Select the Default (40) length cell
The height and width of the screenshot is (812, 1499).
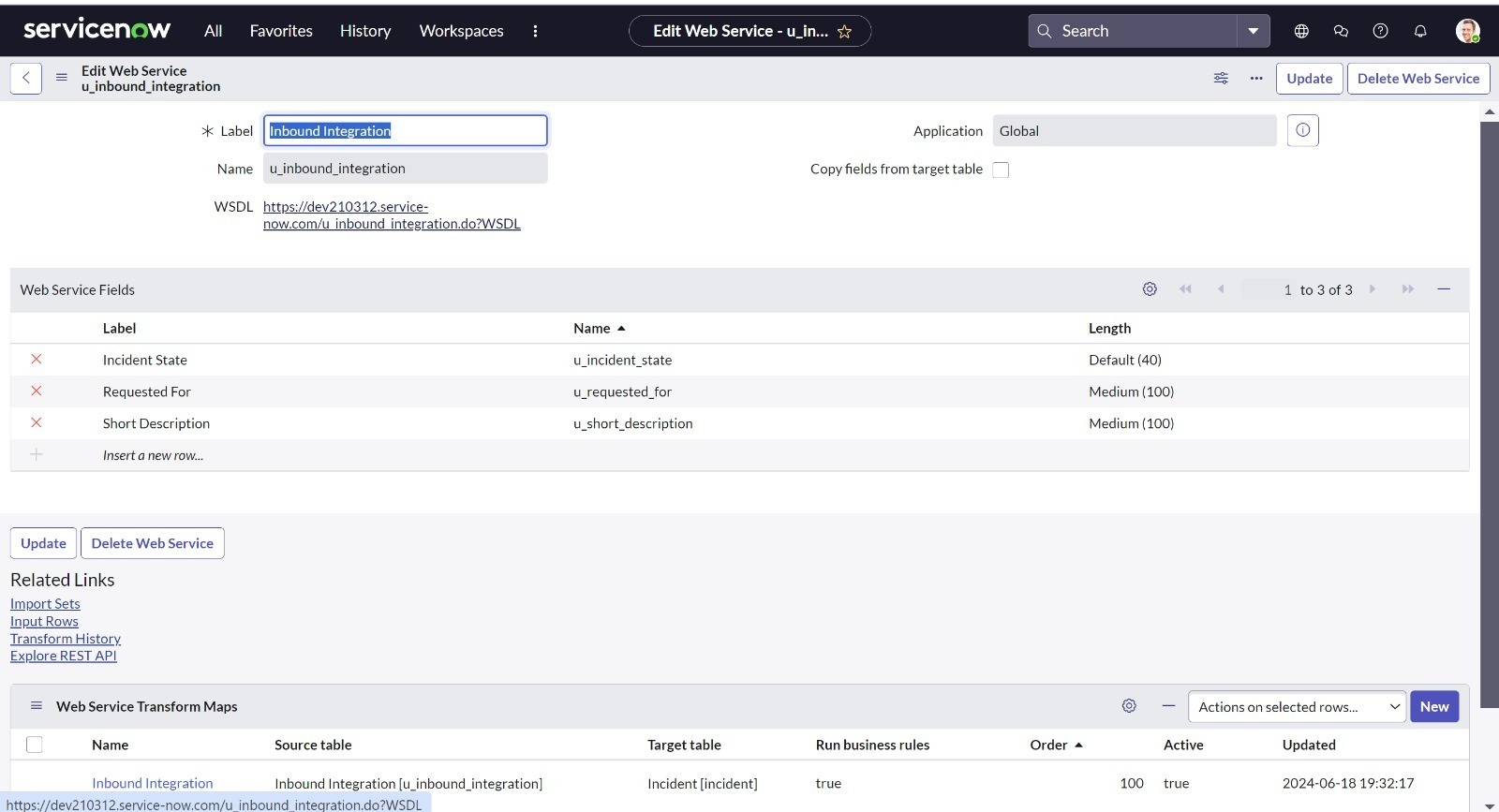pos(1124,360)
